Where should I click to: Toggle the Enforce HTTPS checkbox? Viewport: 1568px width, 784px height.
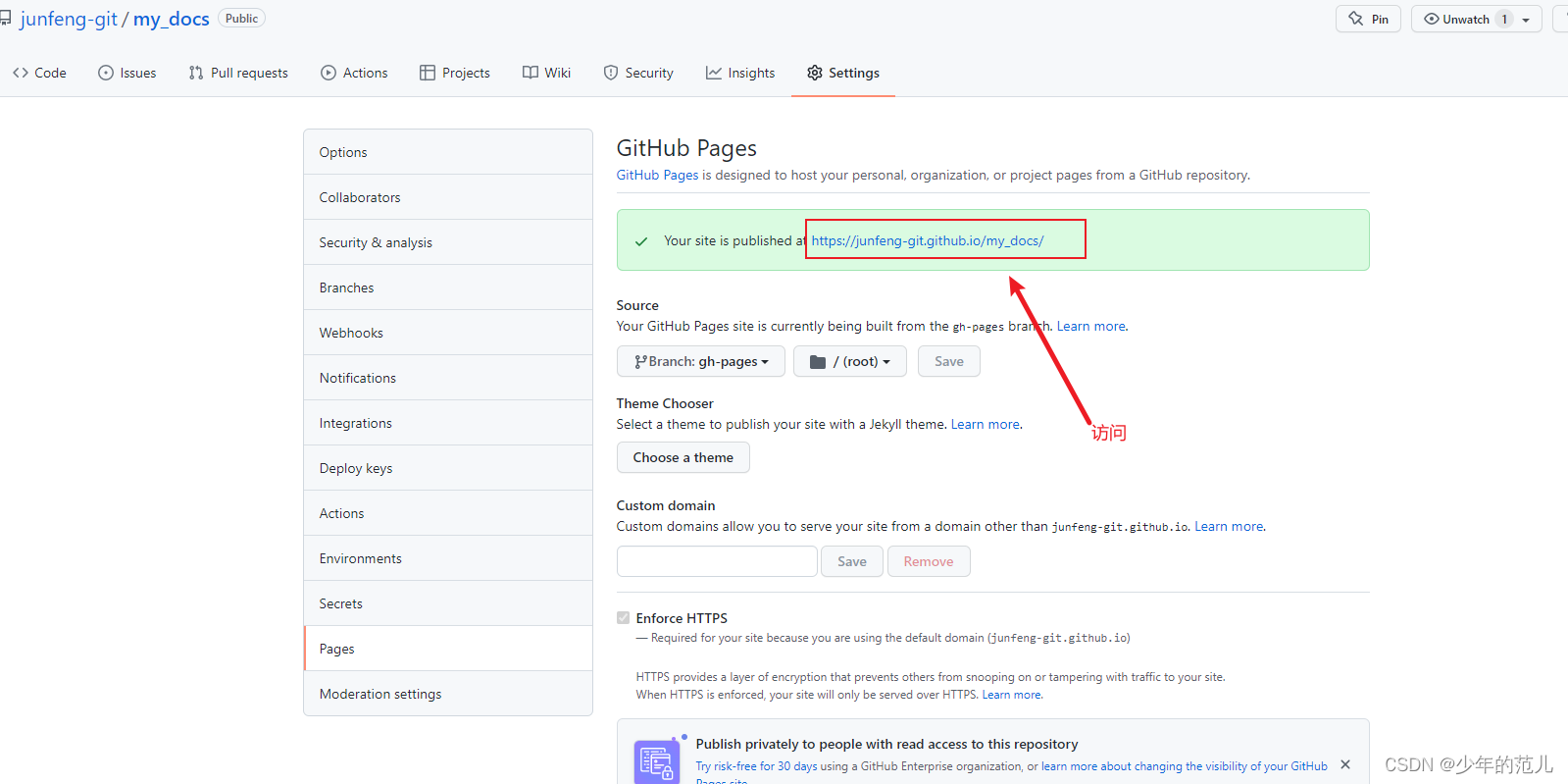click(623, 618)
